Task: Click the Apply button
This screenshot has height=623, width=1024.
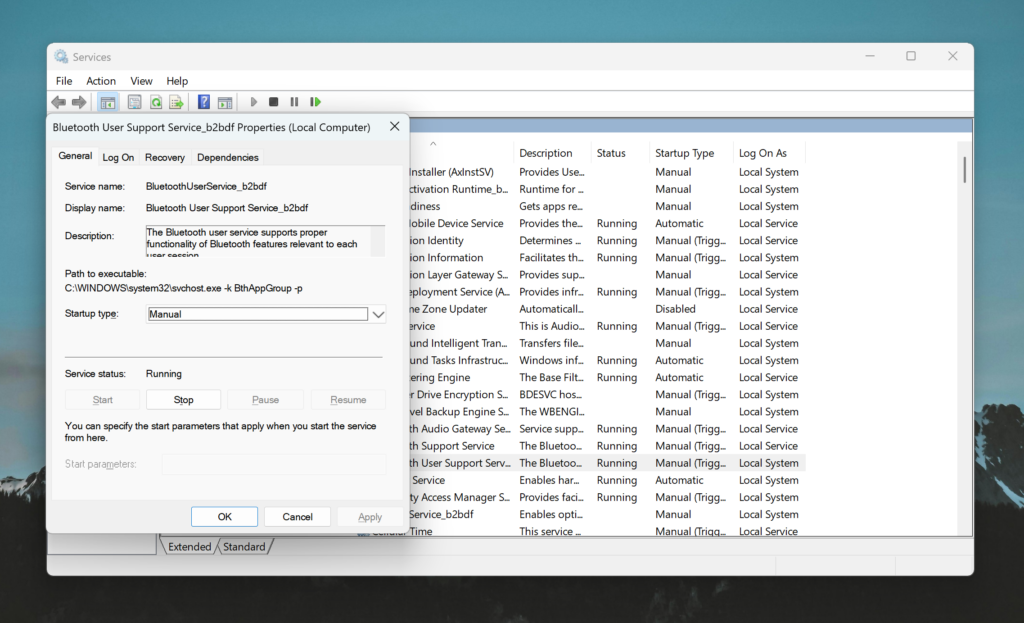Action: click(x=370, y=517)
